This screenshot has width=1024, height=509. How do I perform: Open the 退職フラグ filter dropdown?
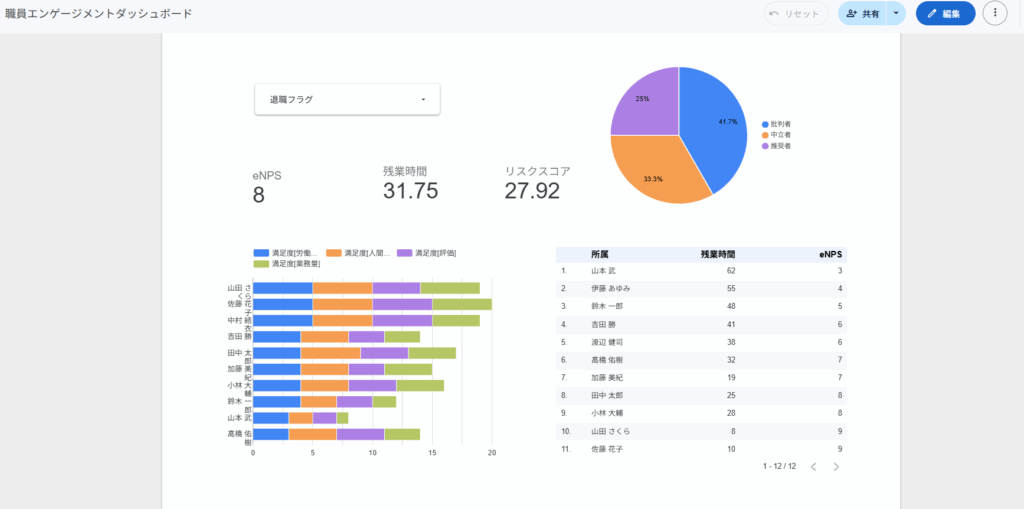(347, 99)
